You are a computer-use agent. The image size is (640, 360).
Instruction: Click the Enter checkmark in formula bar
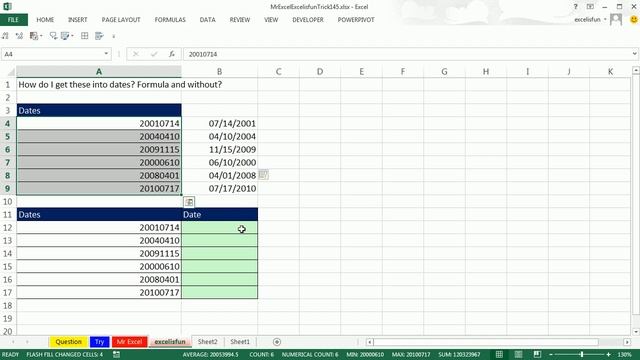(154, 54)
